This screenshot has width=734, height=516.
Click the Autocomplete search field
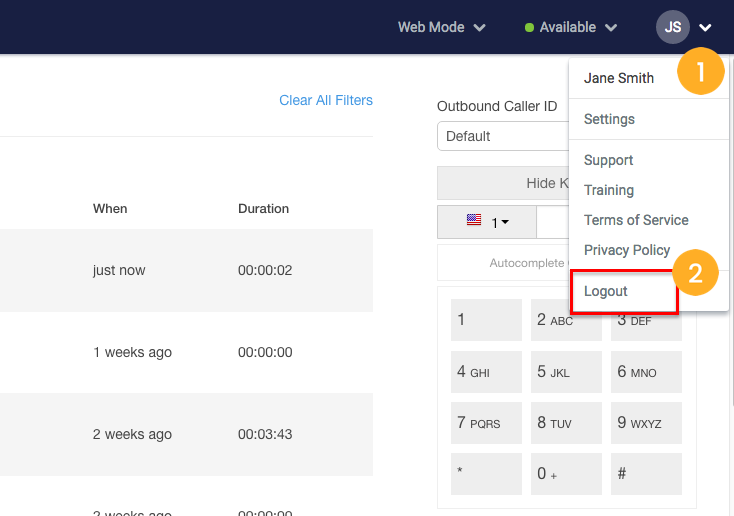503,263
